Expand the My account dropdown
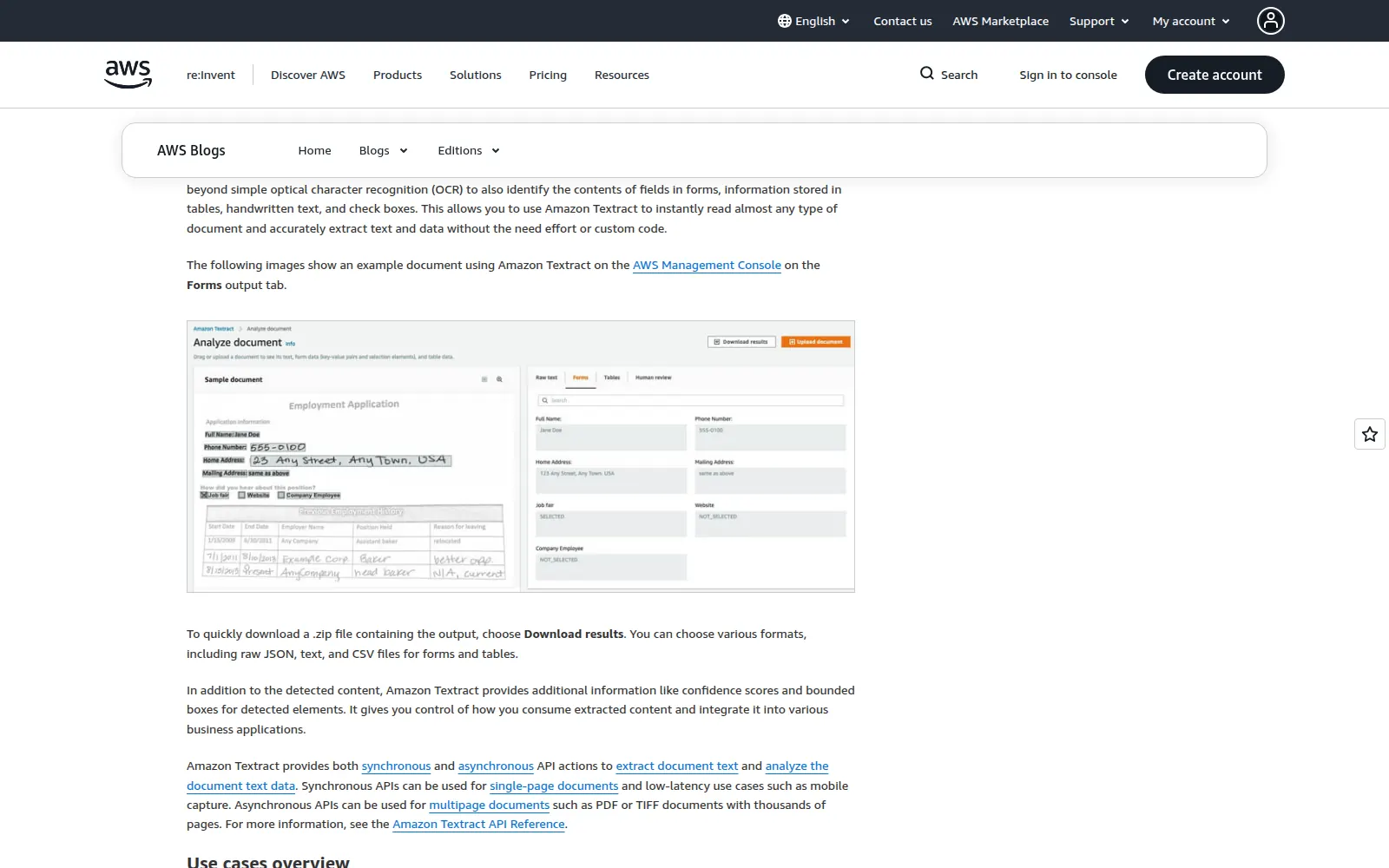 1191,21
